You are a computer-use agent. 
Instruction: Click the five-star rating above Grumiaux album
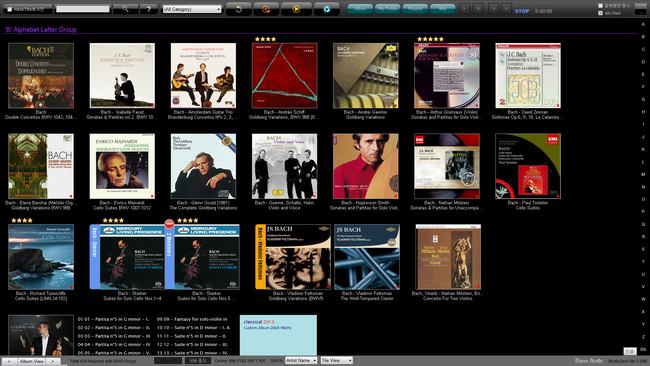click(430, 39)
